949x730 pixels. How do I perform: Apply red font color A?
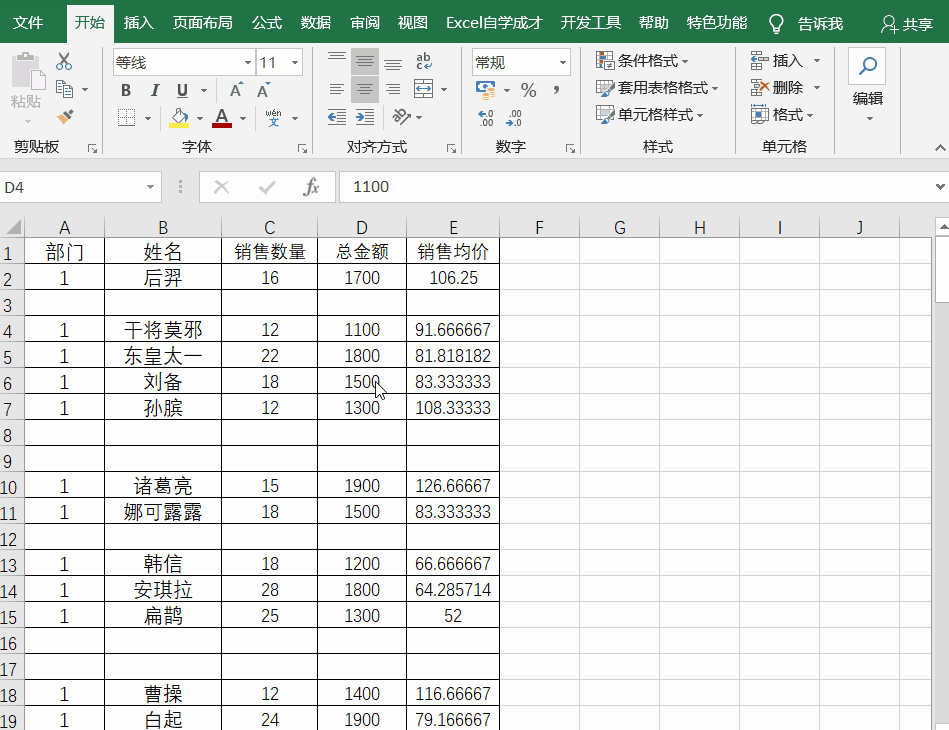(x=222, y=117)
